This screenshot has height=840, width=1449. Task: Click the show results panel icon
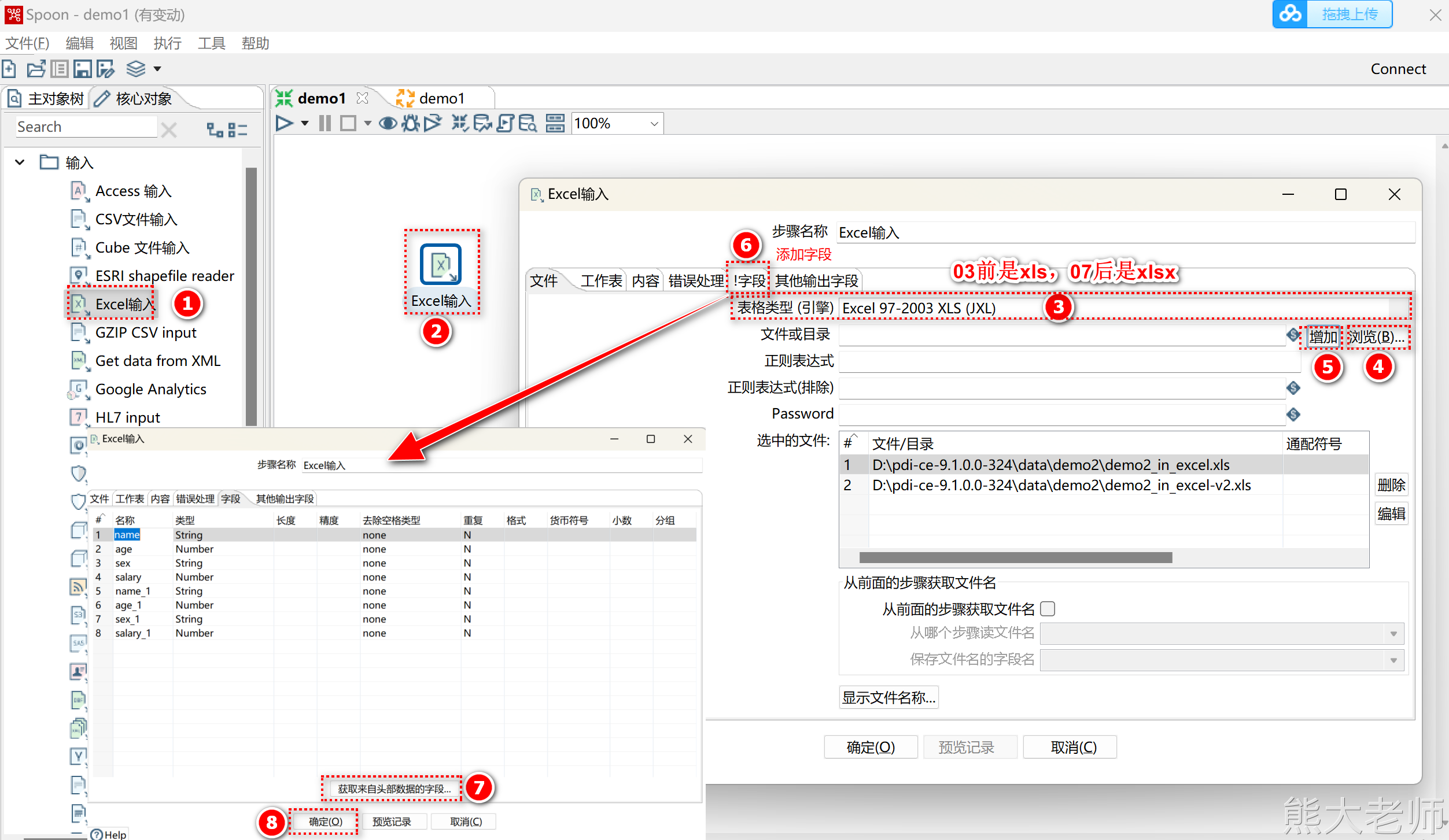pyautogui.click(x=555, y=123)
